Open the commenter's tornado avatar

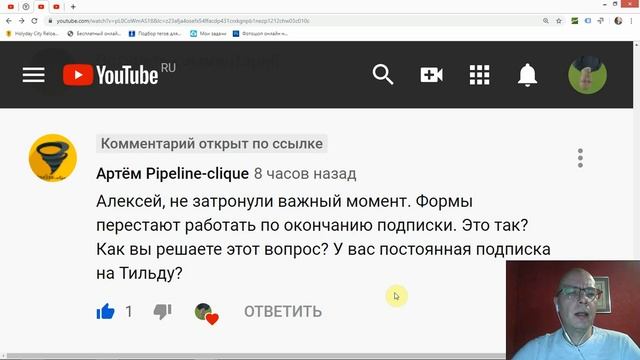(x=53, y=158)
